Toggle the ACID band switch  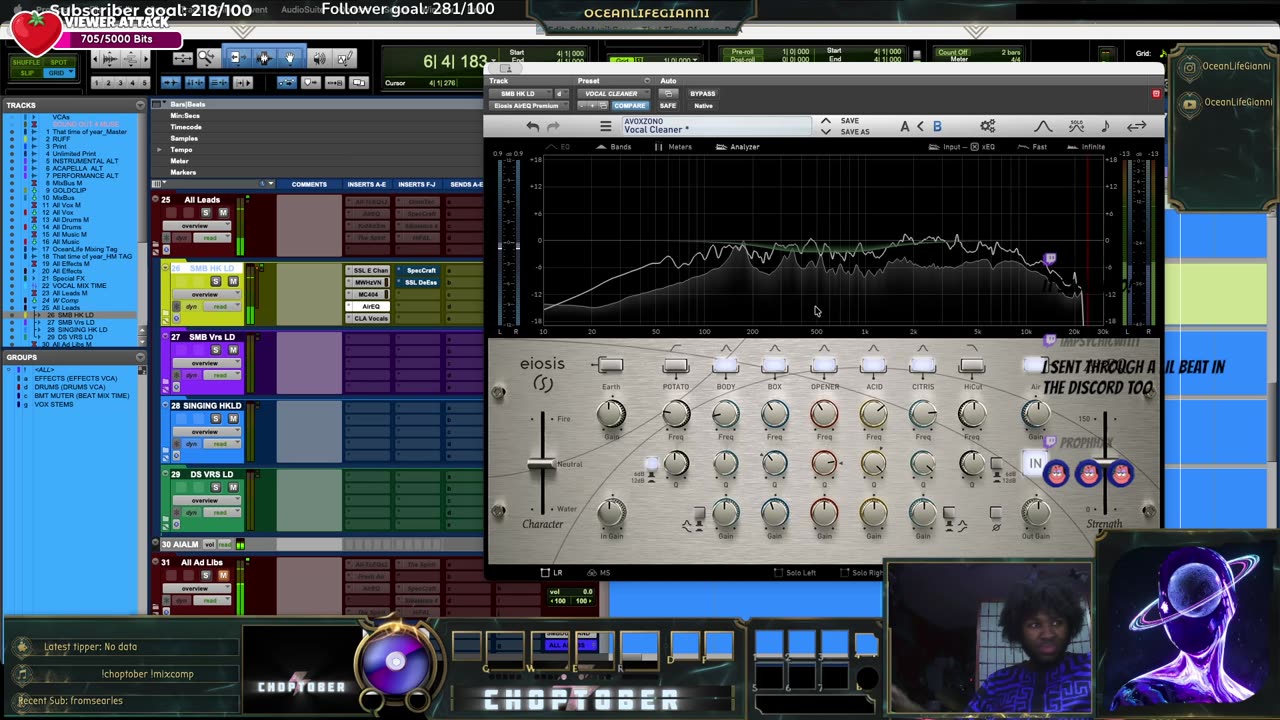tap(873, 365)
